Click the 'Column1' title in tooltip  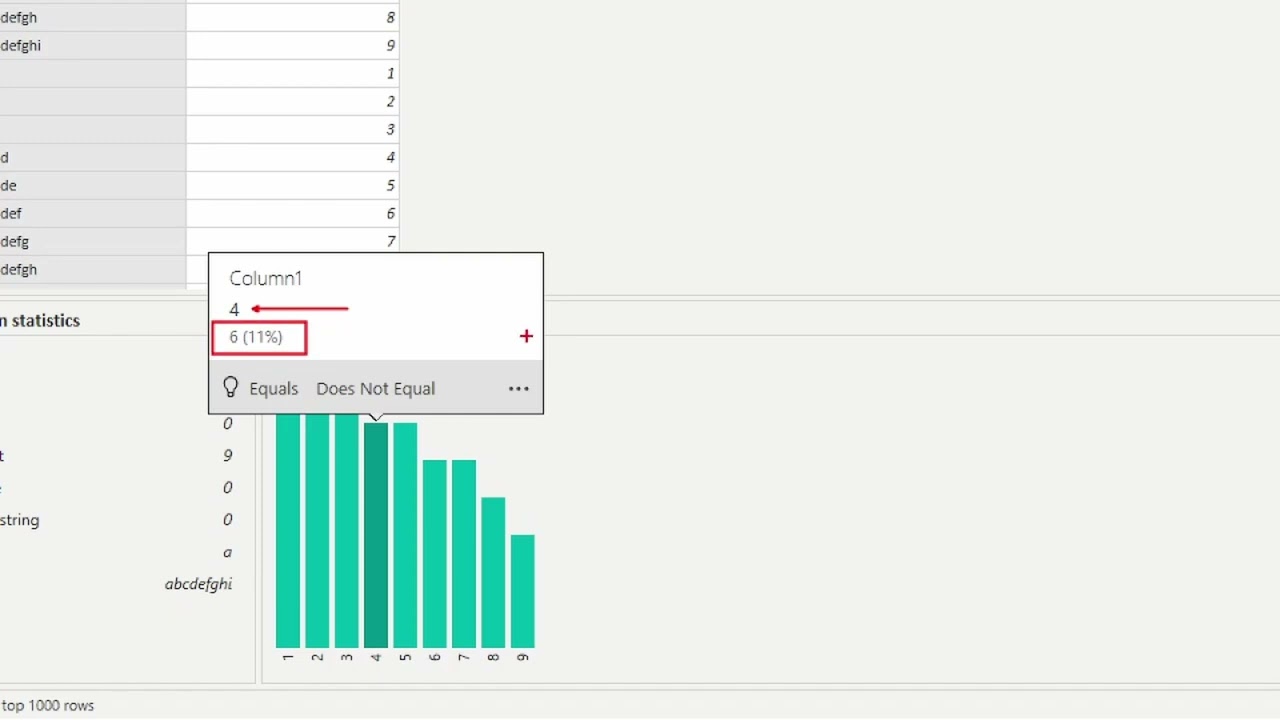tap(265, 278)
